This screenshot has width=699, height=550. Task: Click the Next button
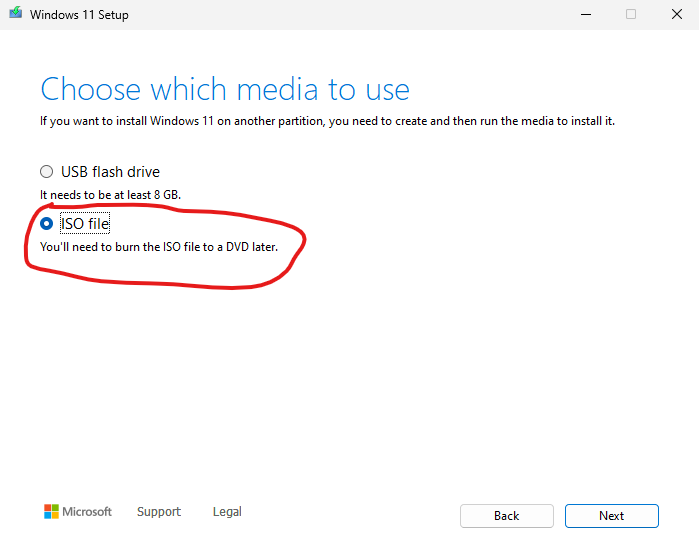[612, 516]
